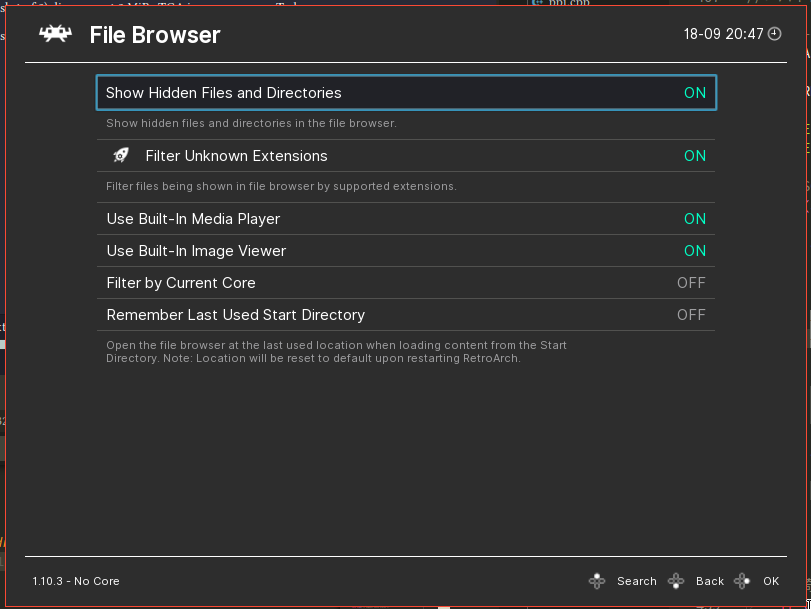This screenshot has width=811, height=609.
Task: Click the Back button label
Action: 710,581
